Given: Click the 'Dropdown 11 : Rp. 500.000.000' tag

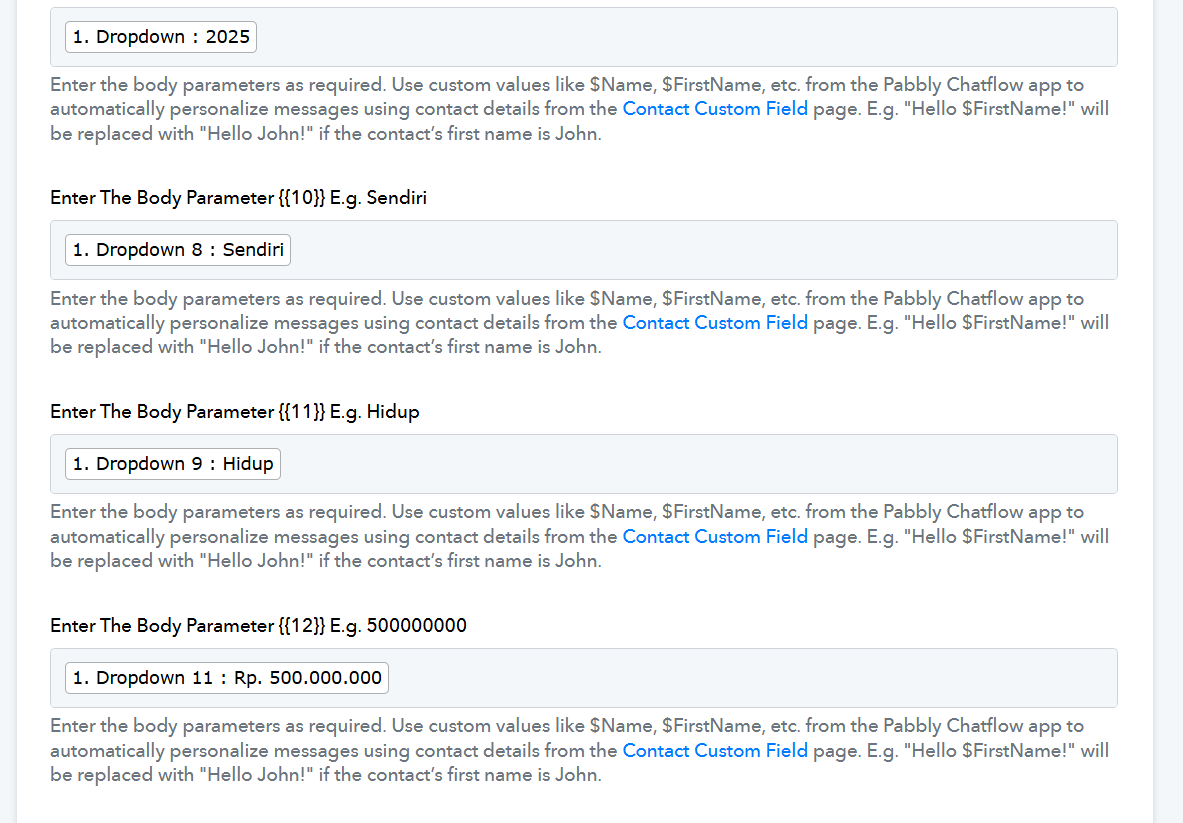Looking at the screenshot, I should tap(227, 678).
